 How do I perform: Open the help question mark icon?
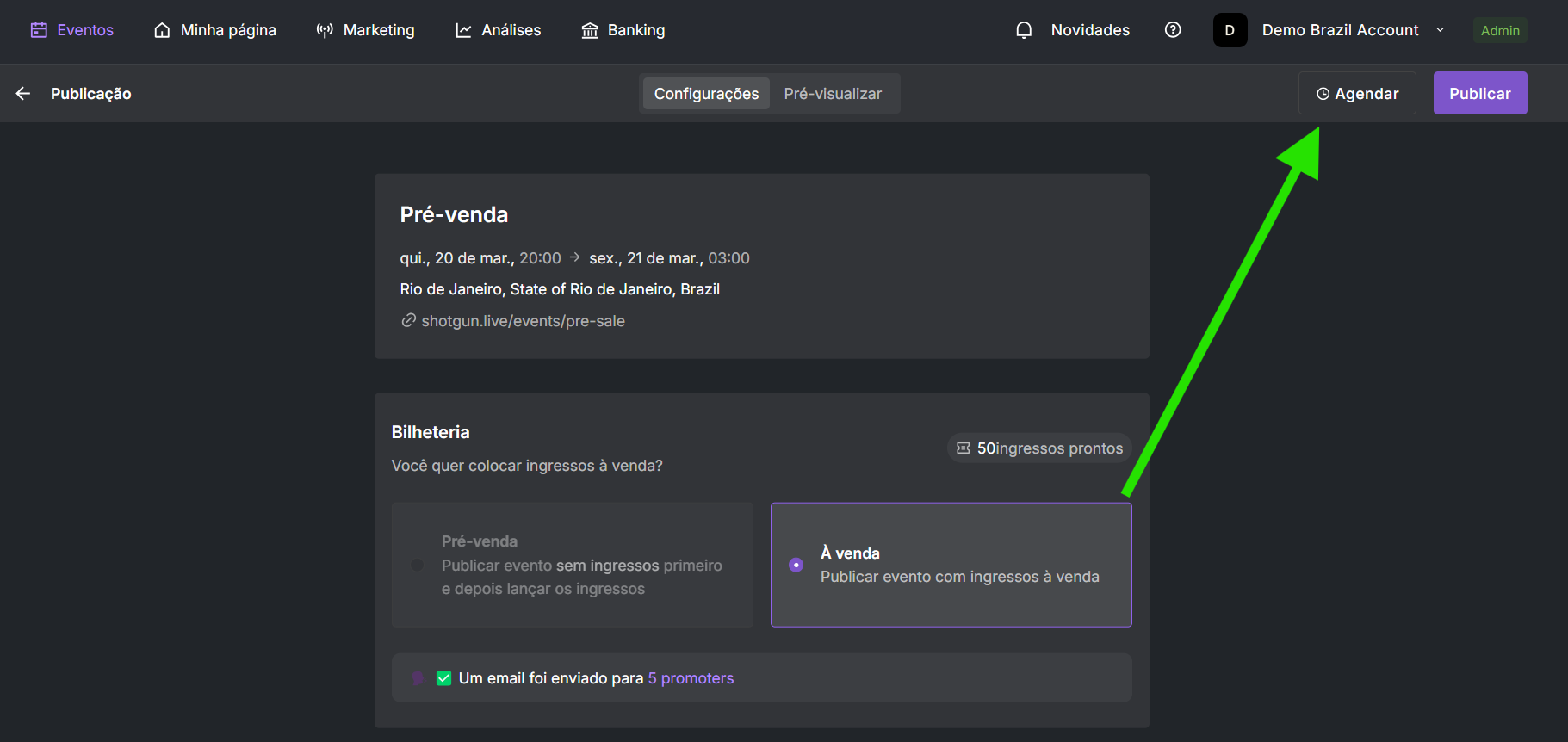click(1173, 30)
